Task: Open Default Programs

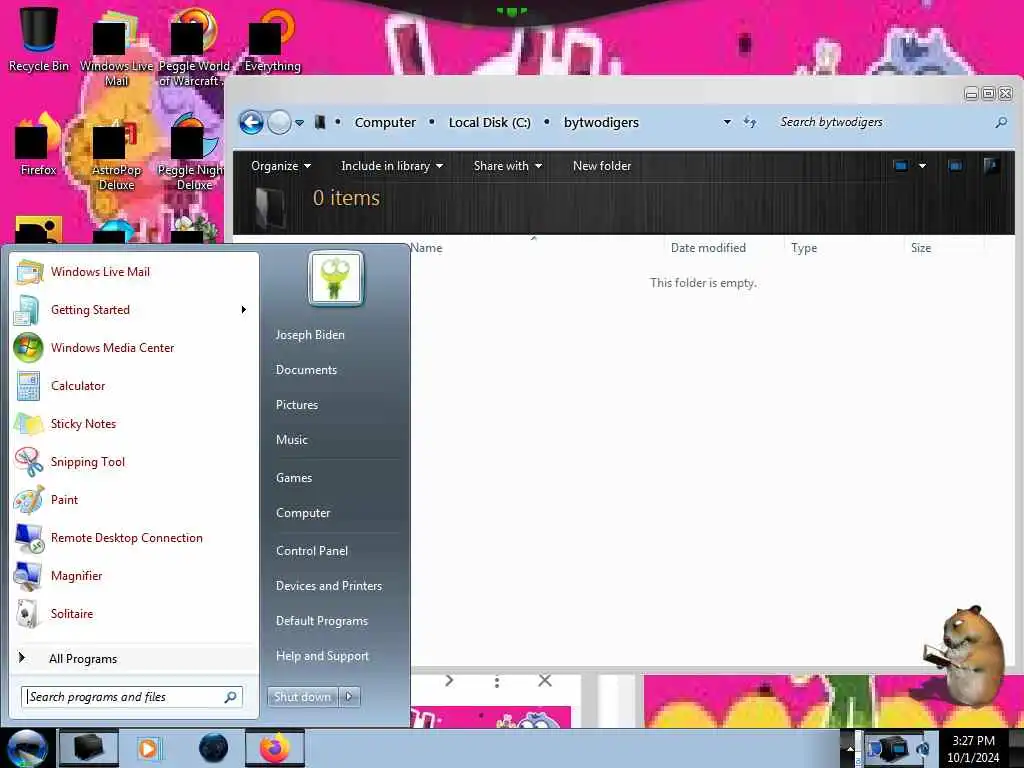Action: pos(322,621)
